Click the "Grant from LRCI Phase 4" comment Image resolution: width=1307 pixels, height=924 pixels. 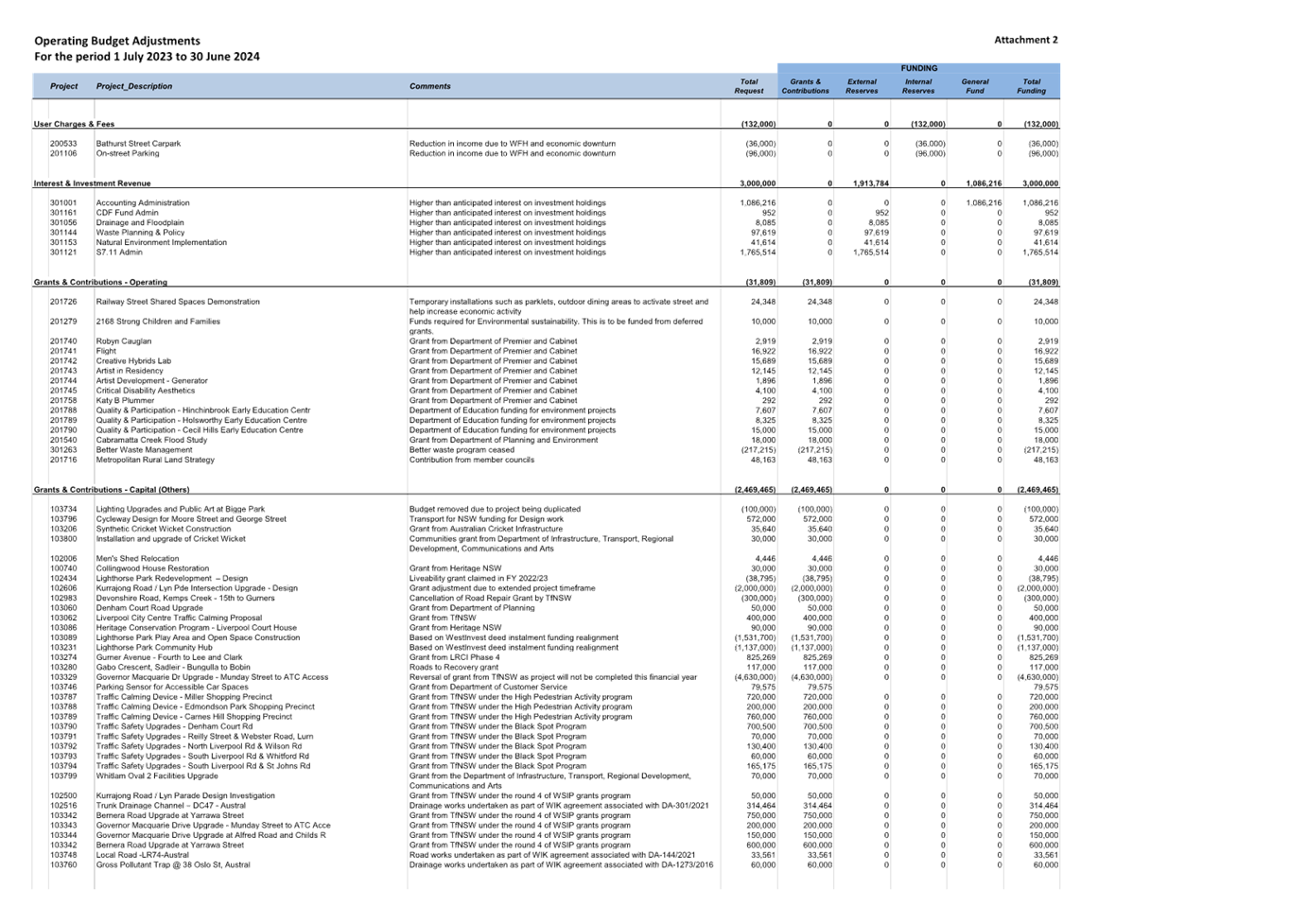click(454, 657)
